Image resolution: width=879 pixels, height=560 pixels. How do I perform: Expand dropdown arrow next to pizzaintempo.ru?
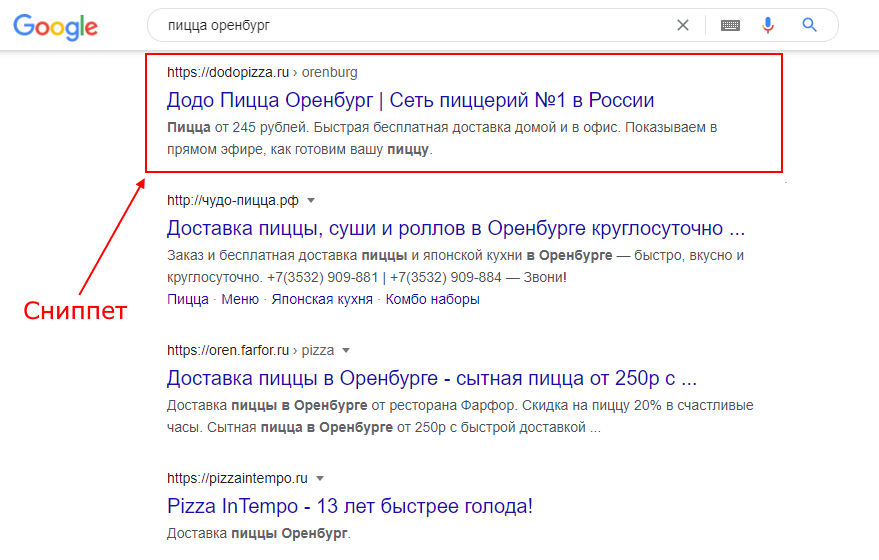(320, 478)
